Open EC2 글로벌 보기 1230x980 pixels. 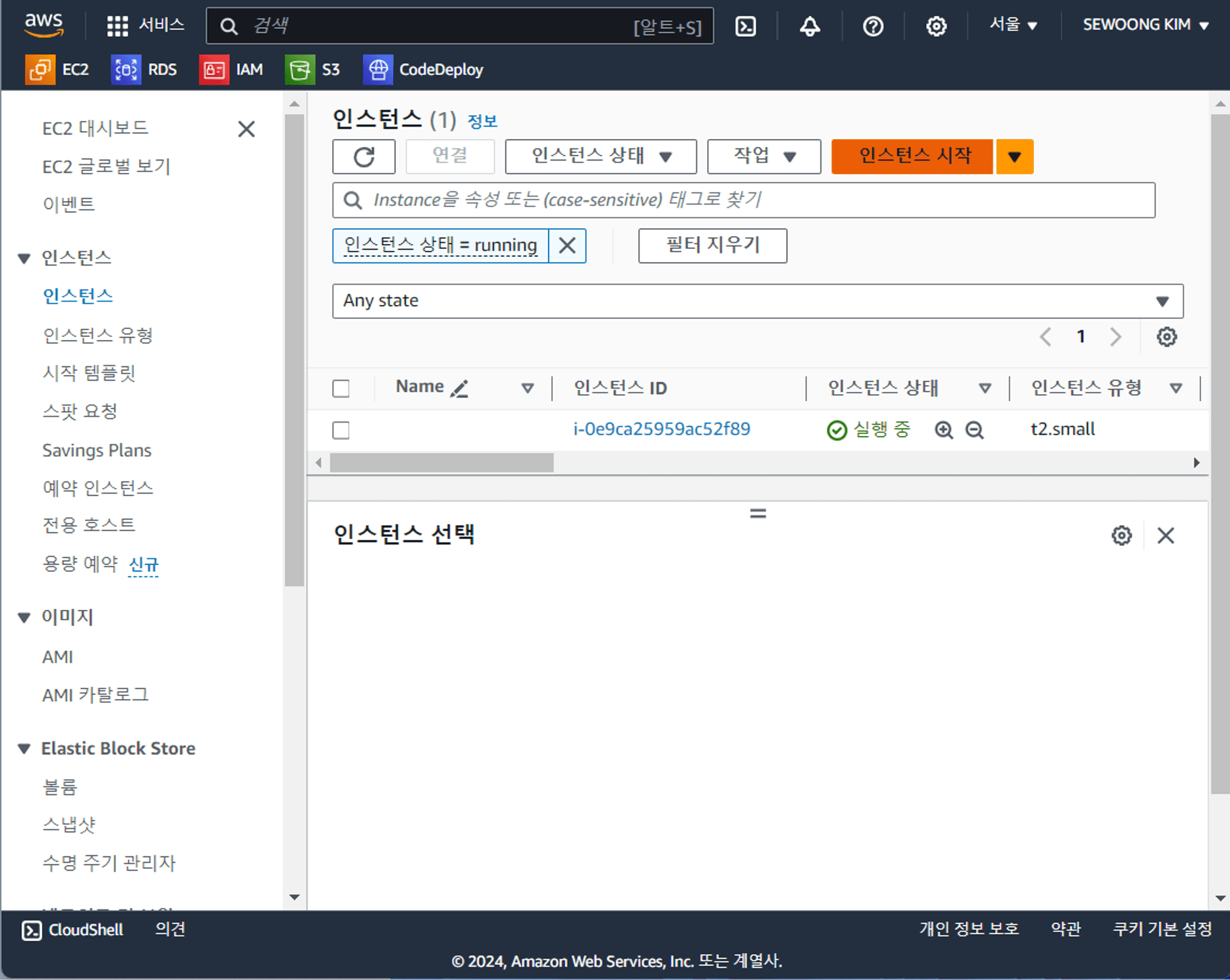tap(106, 167)
